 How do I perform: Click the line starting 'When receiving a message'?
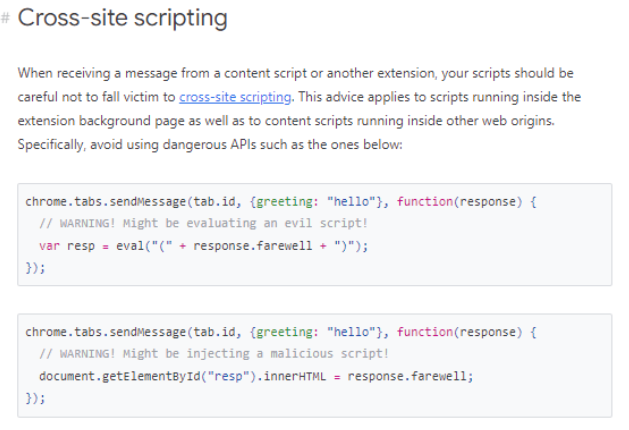click(x=296, y=73)
